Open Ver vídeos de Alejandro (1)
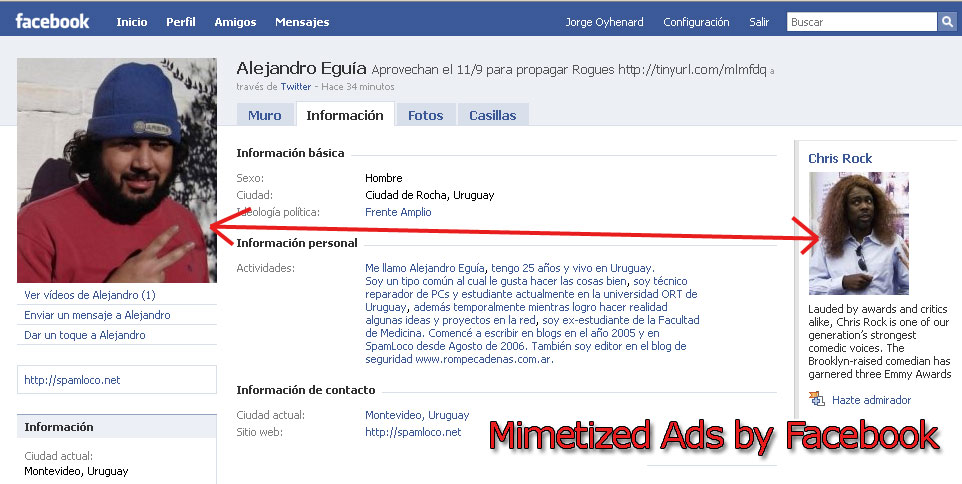962x484 pixels. click(90, 295)
